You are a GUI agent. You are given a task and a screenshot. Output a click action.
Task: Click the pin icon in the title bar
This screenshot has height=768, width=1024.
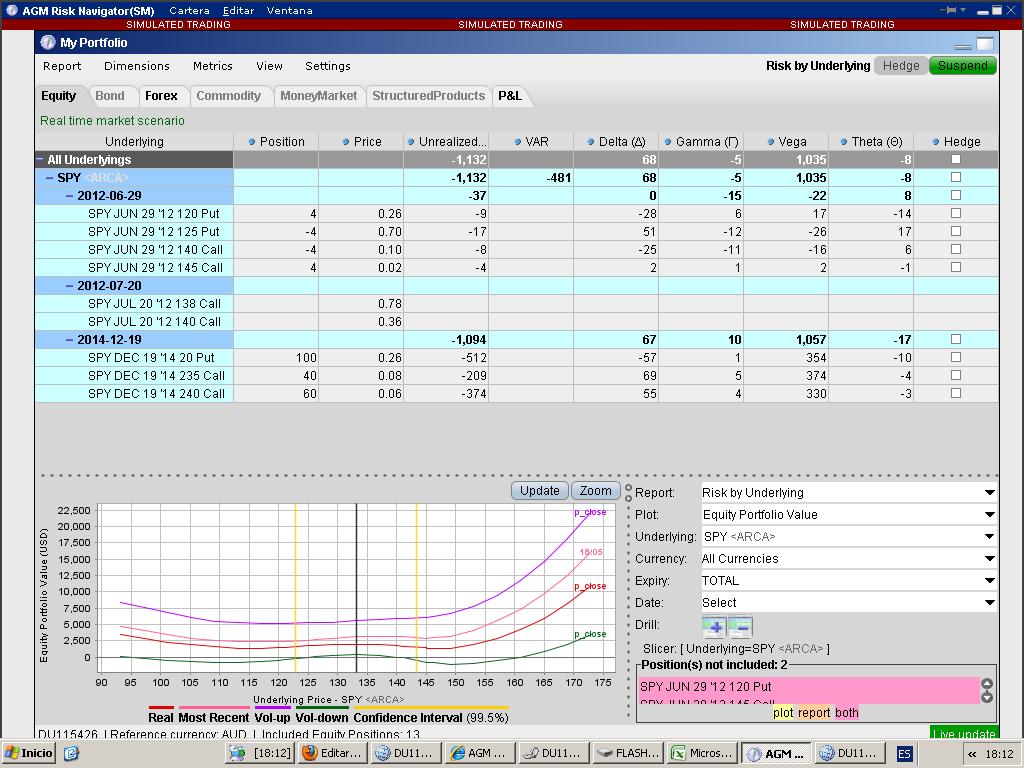coord(950,10)
